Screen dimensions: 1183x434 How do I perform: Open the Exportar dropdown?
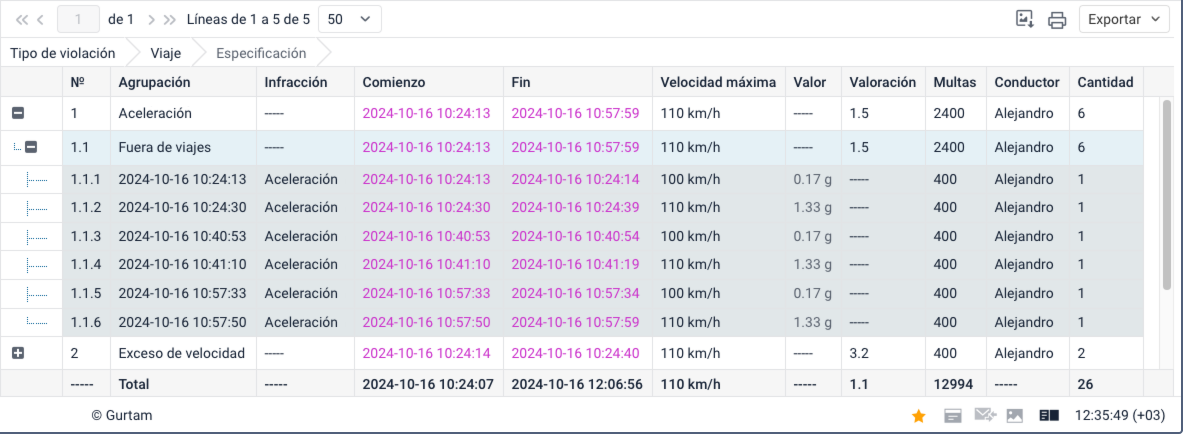click(1123, 19)
